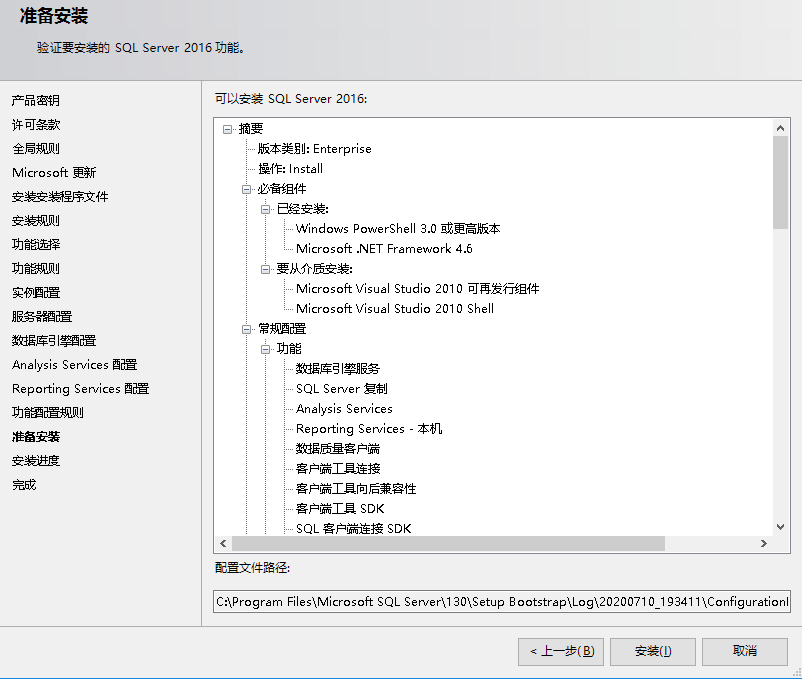Select Microsoft 更新 step in sidebar
Viewport: 802px width, 679px height.
[54, 173]
